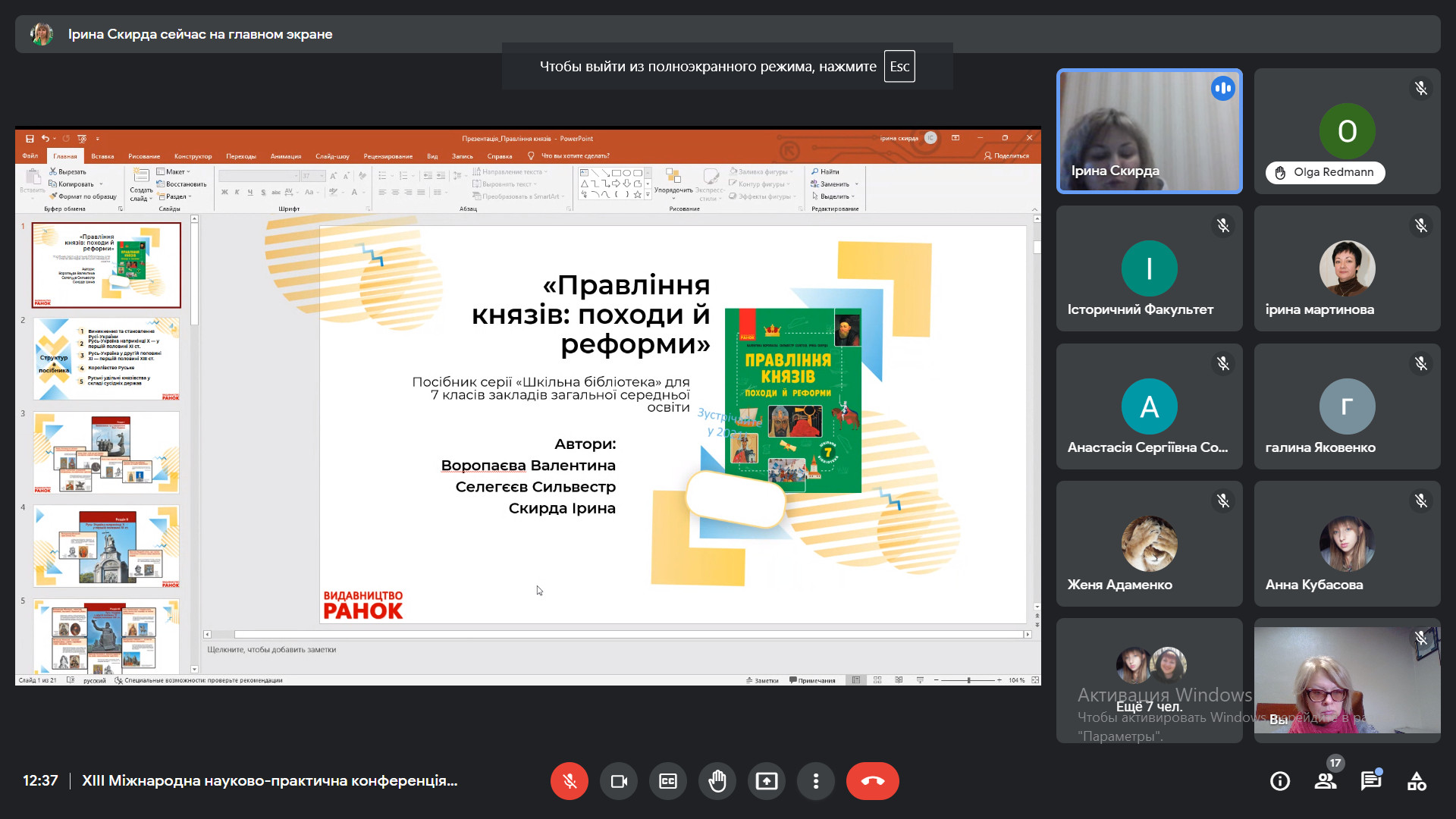
Task: Open meeting details info icon
Action: click(1280, 781)
